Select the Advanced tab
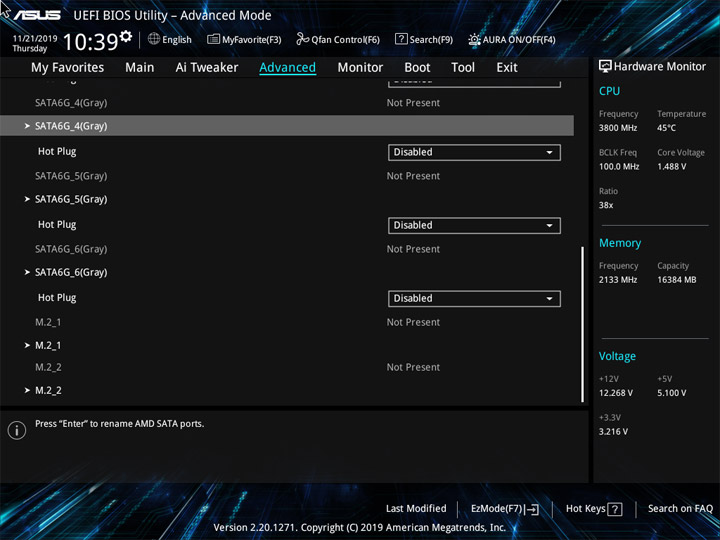720x540 pixels. click(287, 68)
